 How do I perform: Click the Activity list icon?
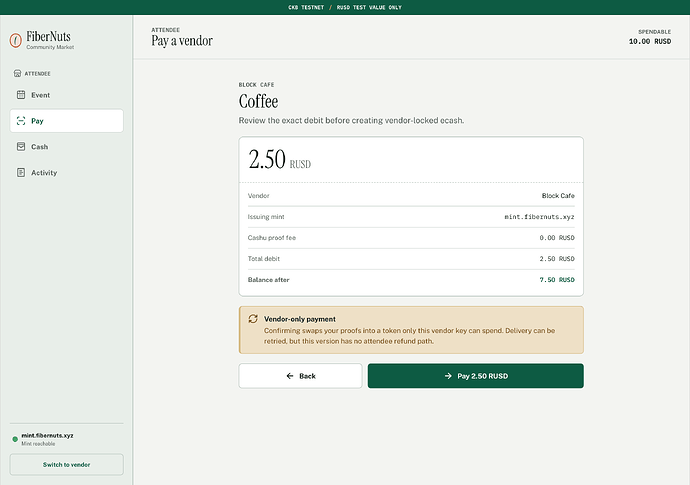click(21, 173)
